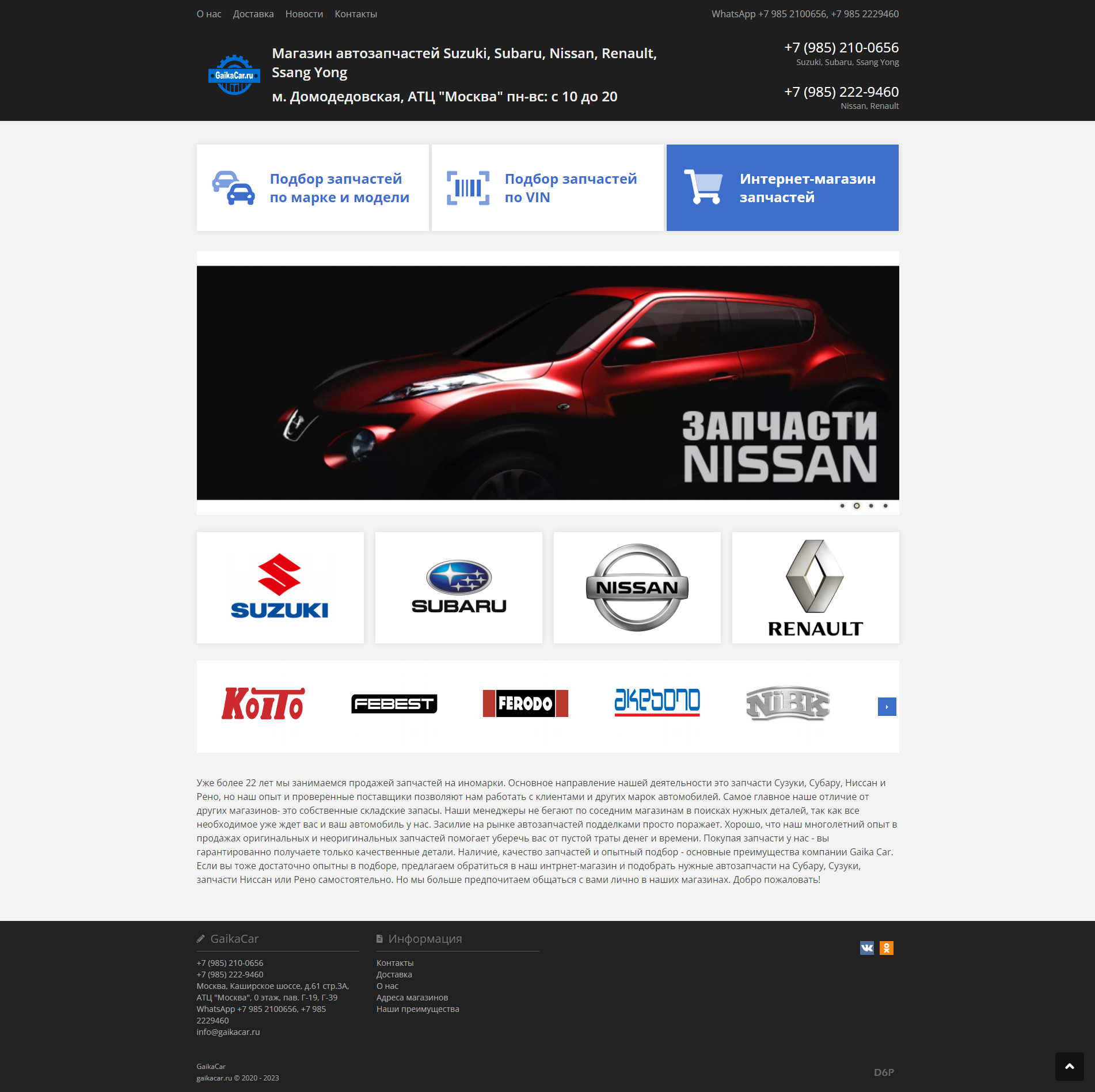Click the info@gaikacar.ru email link

[x=227, y=1032]
